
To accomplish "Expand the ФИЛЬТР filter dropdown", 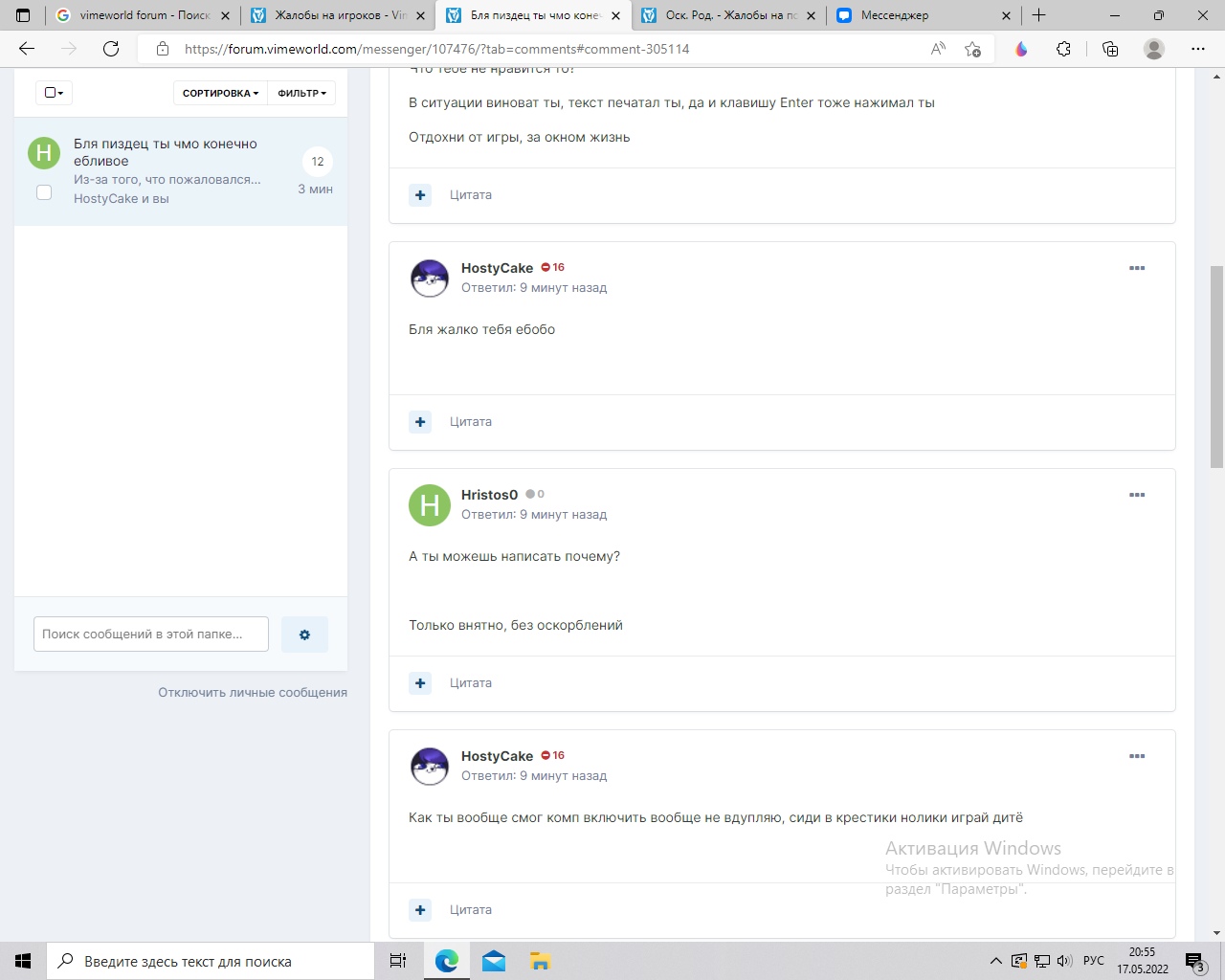I will pyautogui.click(x=301, y=93).
